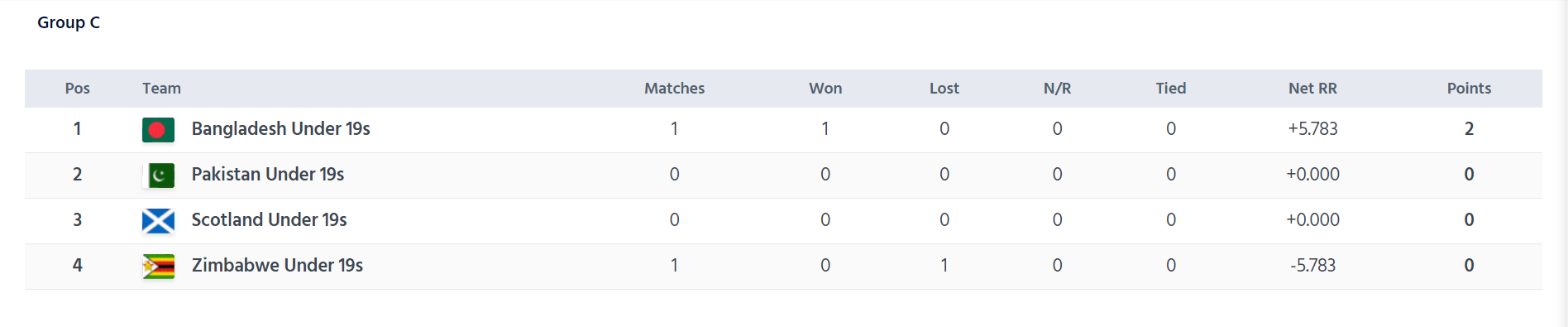1568x327 pixels.
Task: Click the Net RR column header
Action: pos(1312,89)
